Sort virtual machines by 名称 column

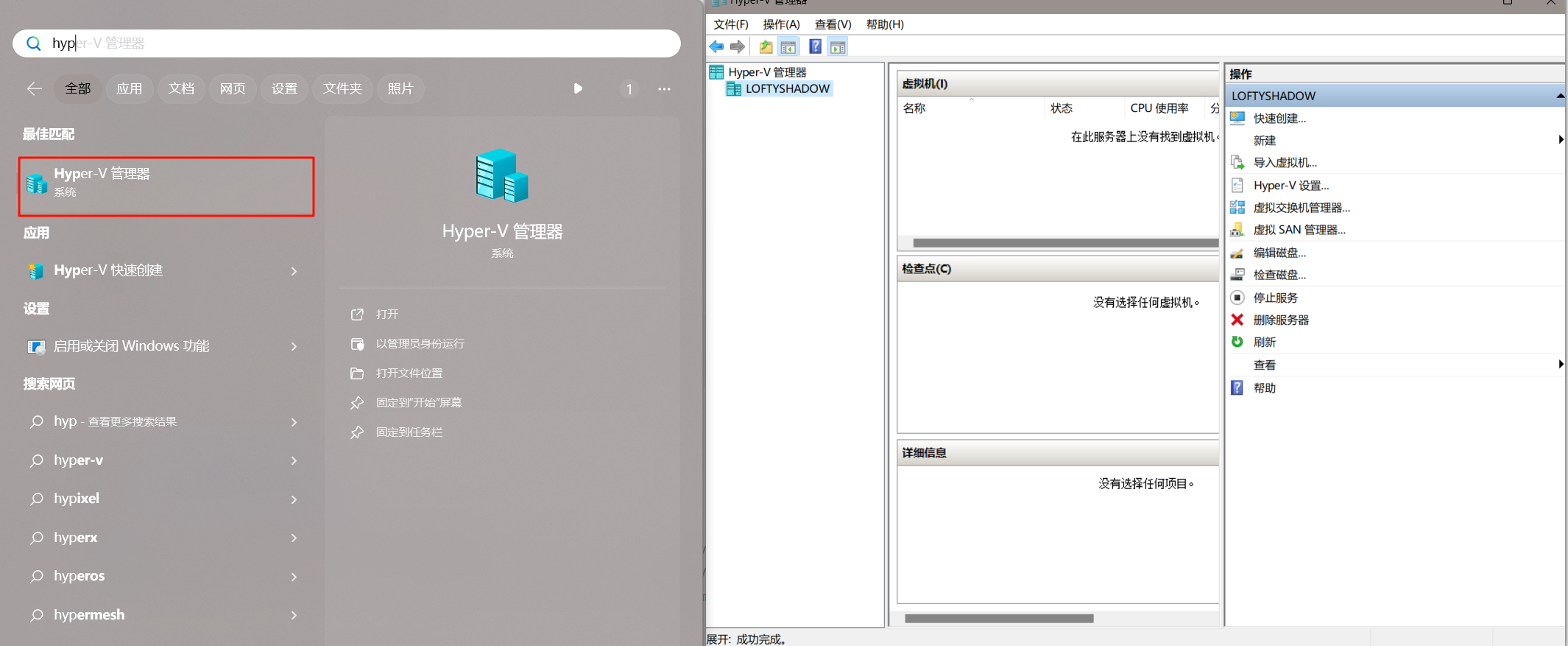coord(971,108)
